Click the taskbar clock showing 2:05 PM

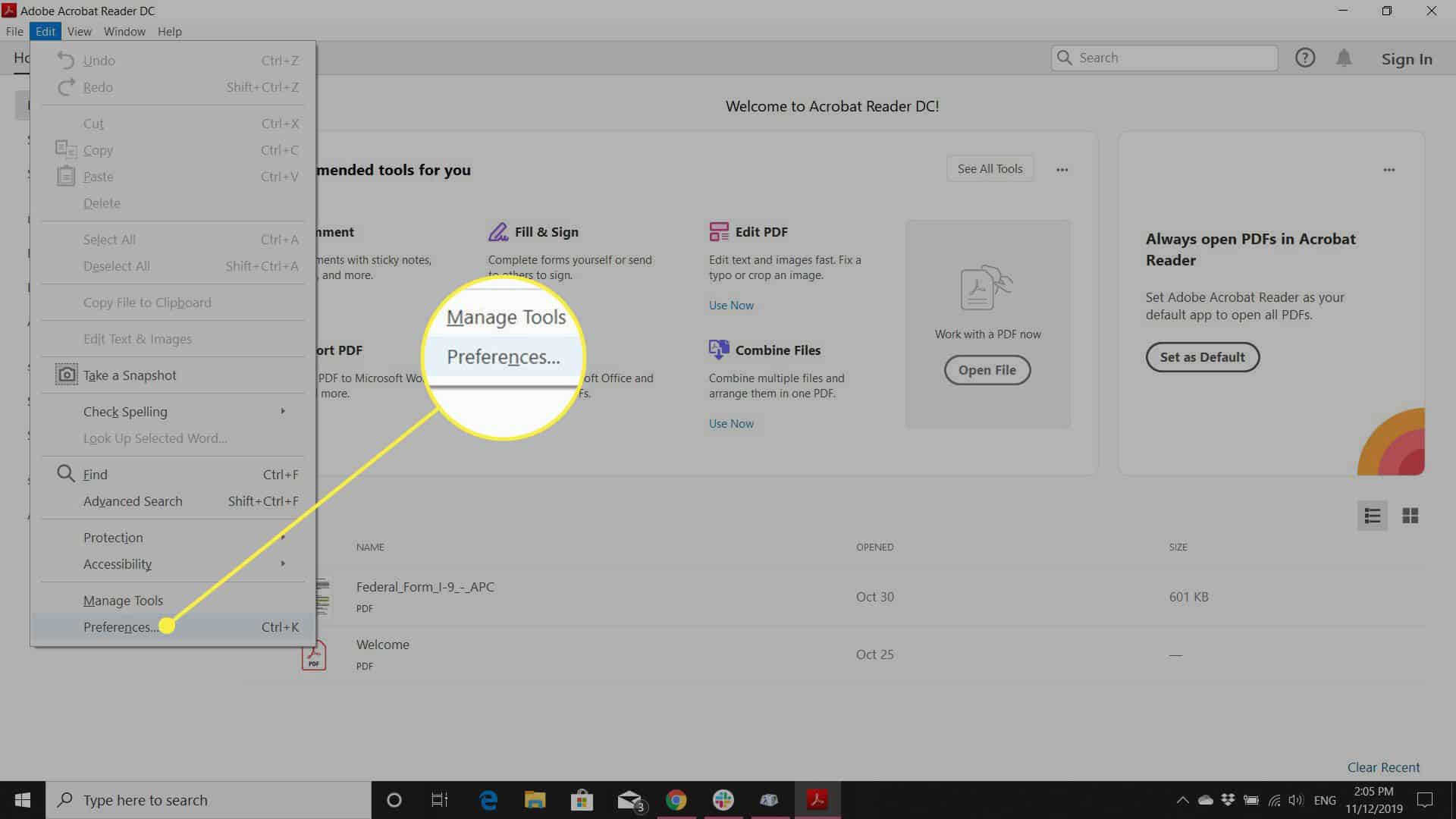click(1374, 800)
